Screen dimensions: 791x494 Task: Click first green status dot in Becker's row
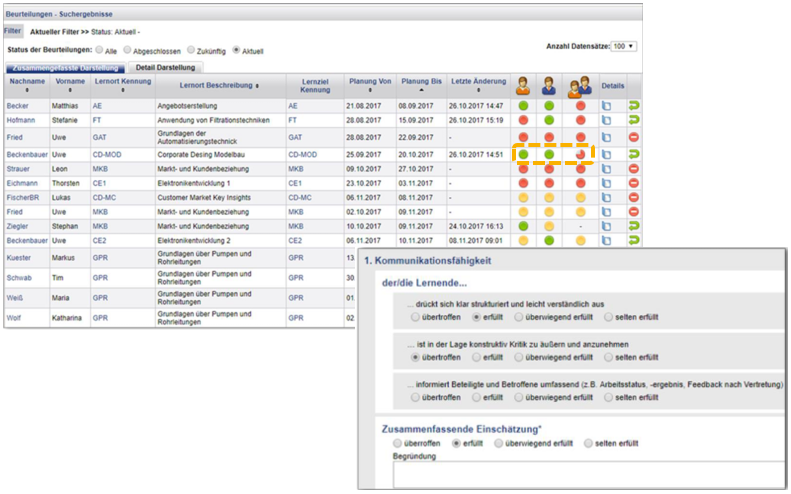tap(523, 106)
